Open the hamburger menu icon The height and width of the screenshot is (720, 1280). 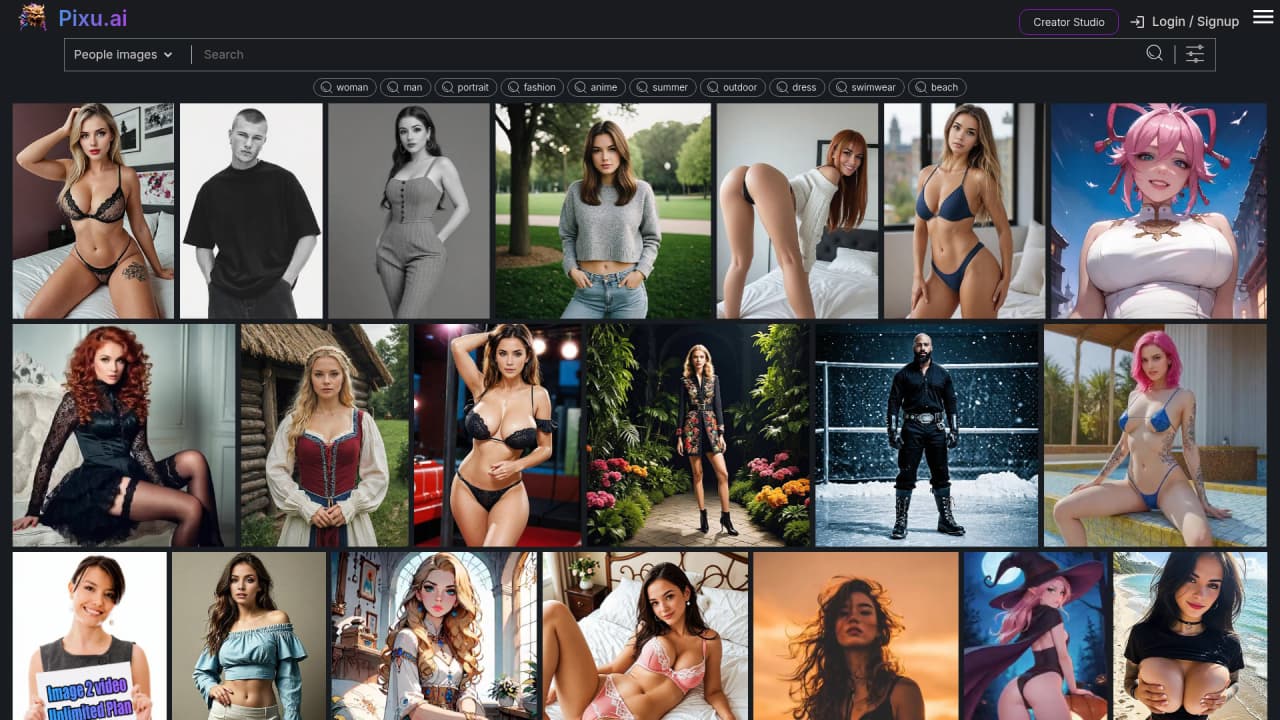click(x=1263, y=17)
